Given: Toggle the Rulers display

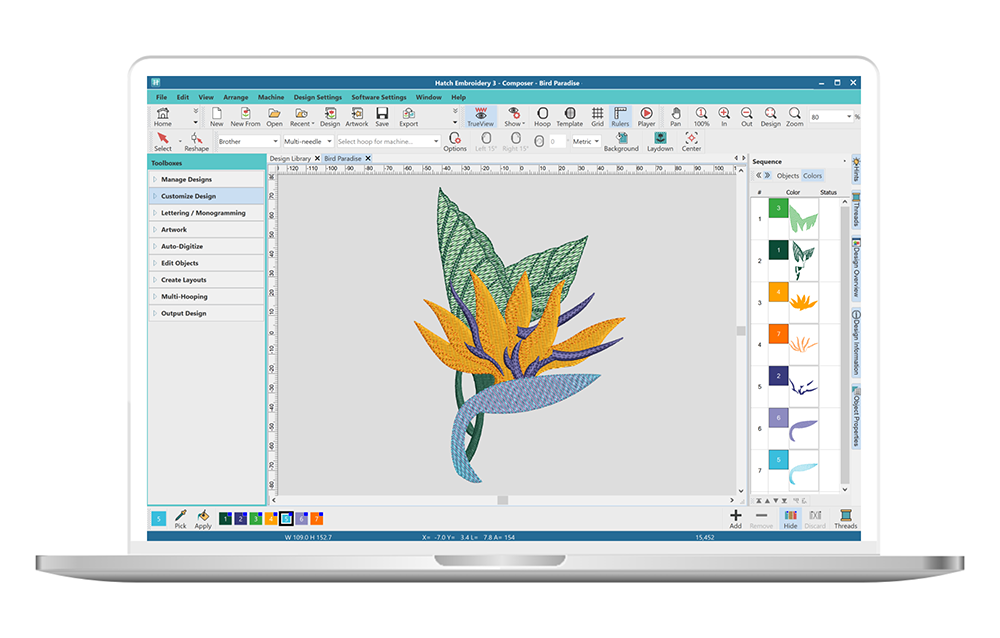Looking at the screenshot, I should click(620, 115).
